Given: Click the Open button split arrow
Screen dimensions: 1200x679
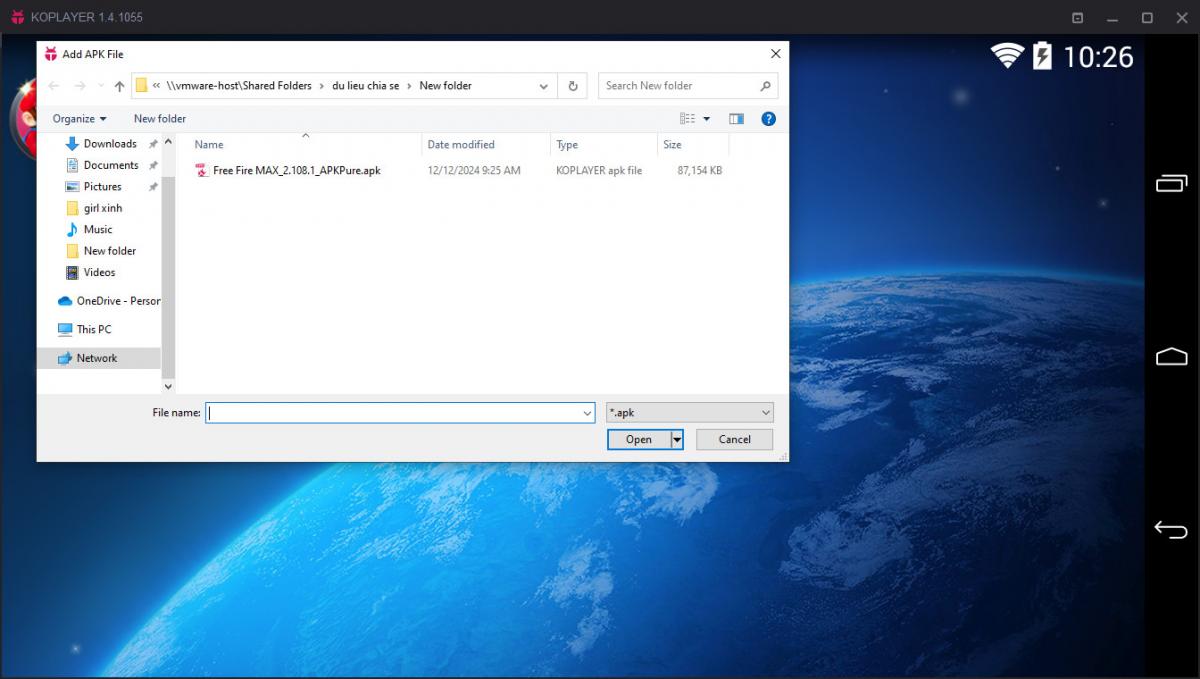Looking at the screenshot, I should point(677,439).
